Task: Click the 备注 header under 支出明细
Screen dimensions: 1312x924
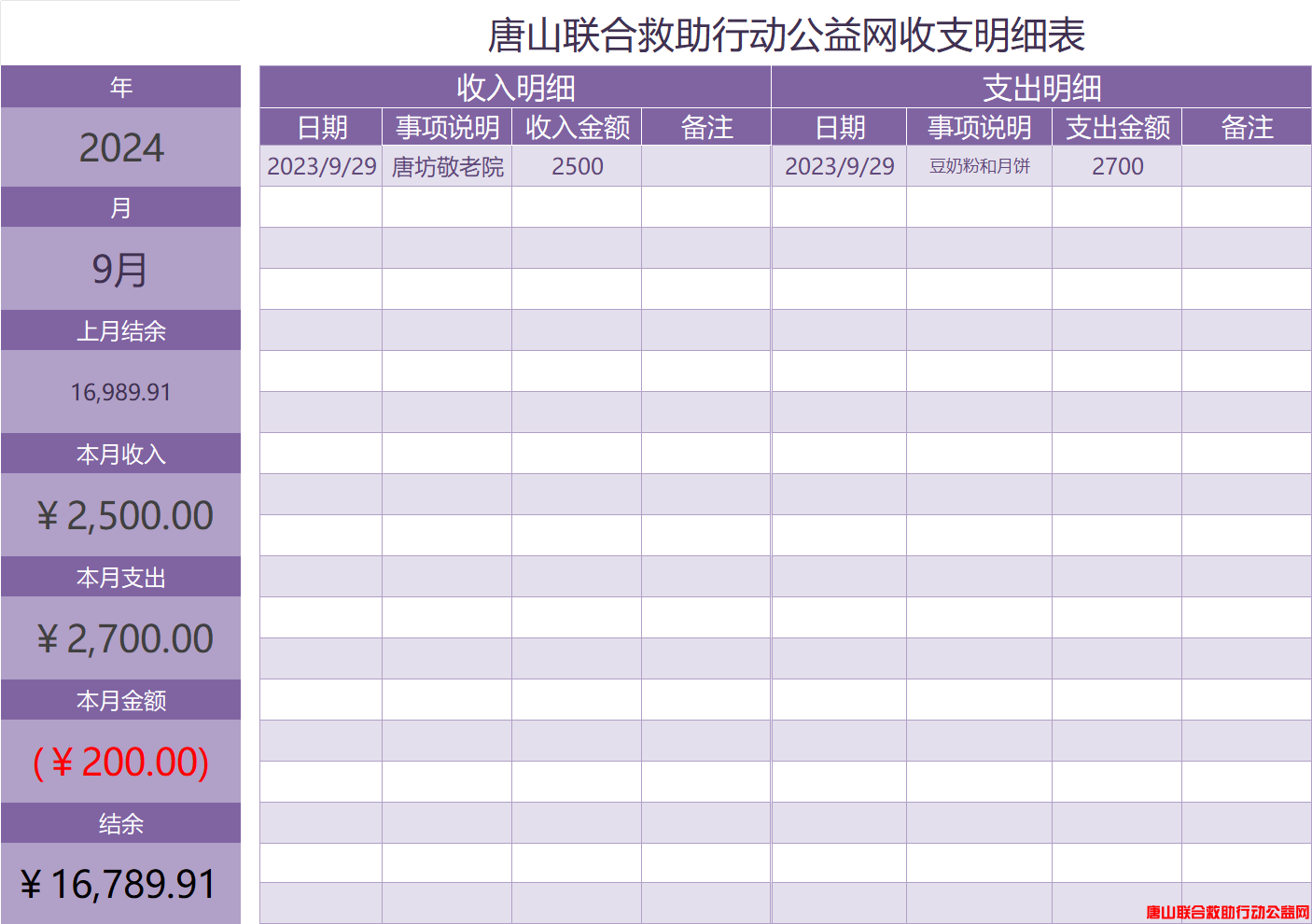Action: coord(1247,128)
